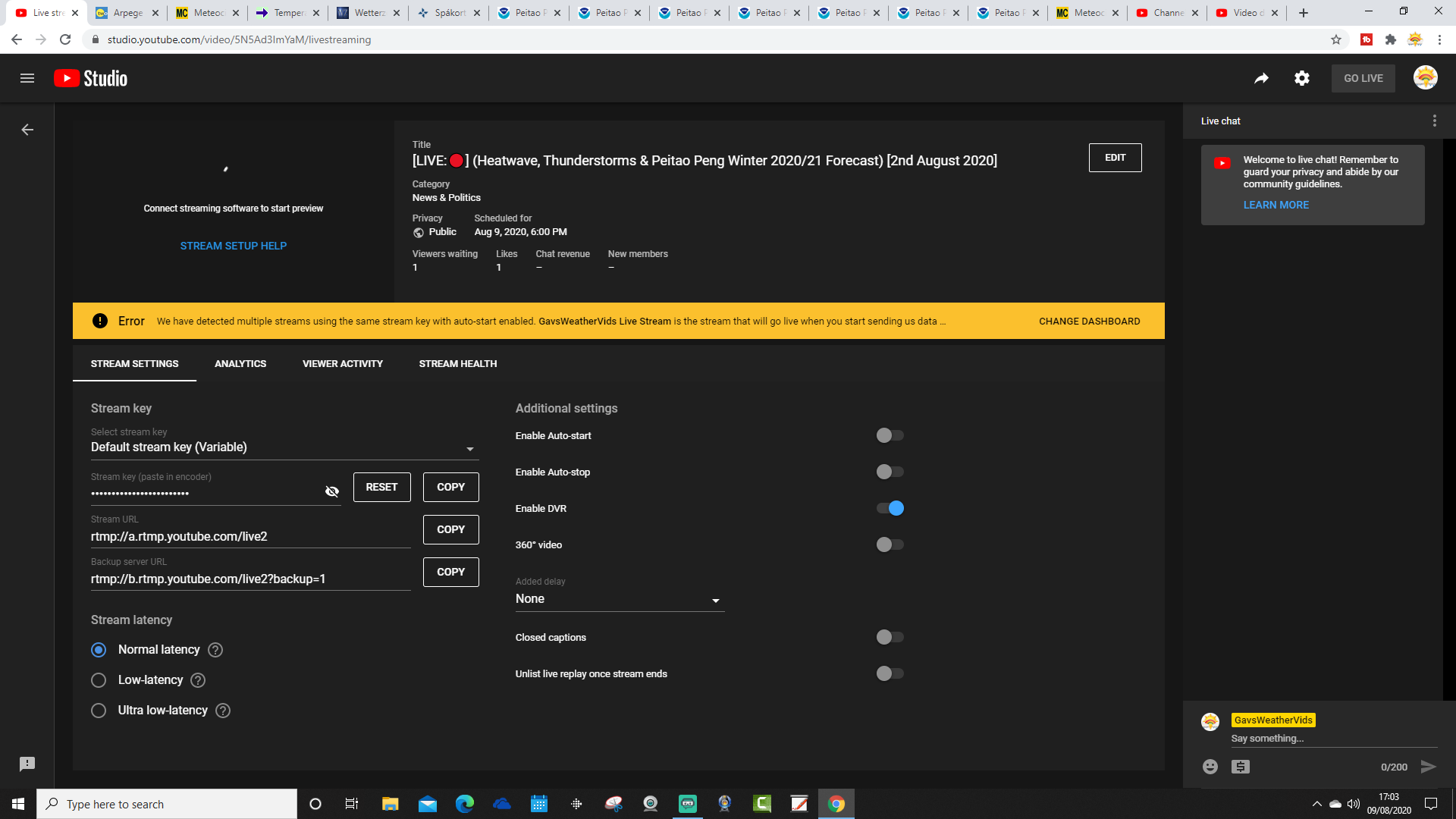Viewport: 1456px width, 819px height.
Task: Switch to Stream Health tab
Action: click(457, 363)
